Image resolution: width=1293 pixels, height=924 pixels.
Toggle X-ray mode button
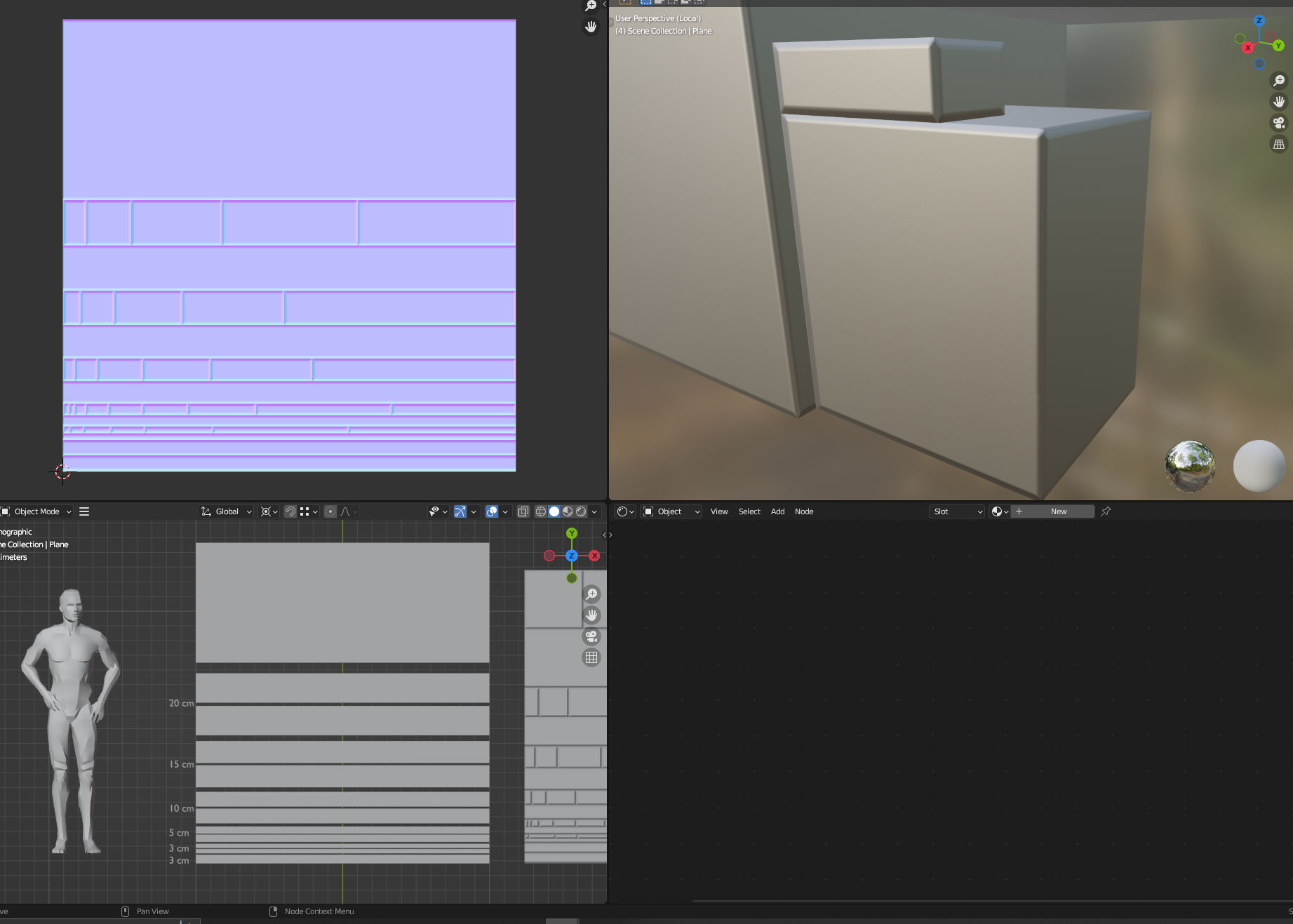point(523,511)
